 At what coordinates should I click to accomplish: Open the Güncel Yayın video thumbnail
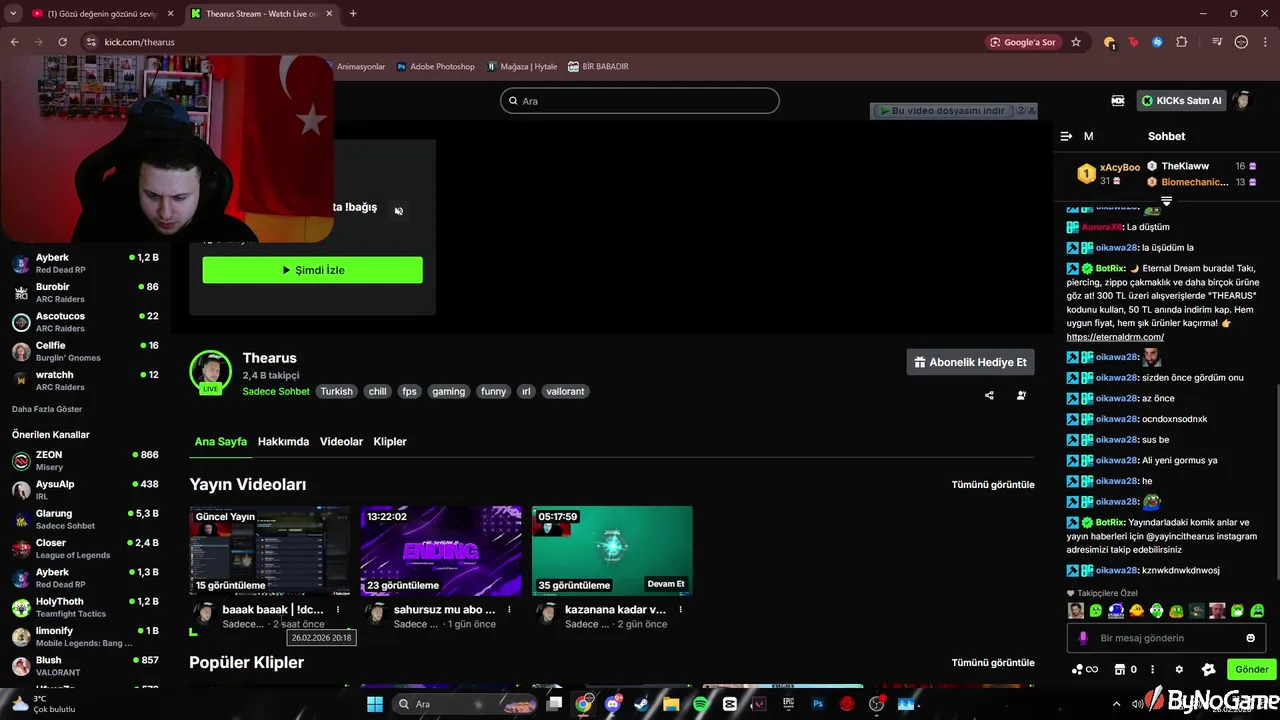point(270,551)
